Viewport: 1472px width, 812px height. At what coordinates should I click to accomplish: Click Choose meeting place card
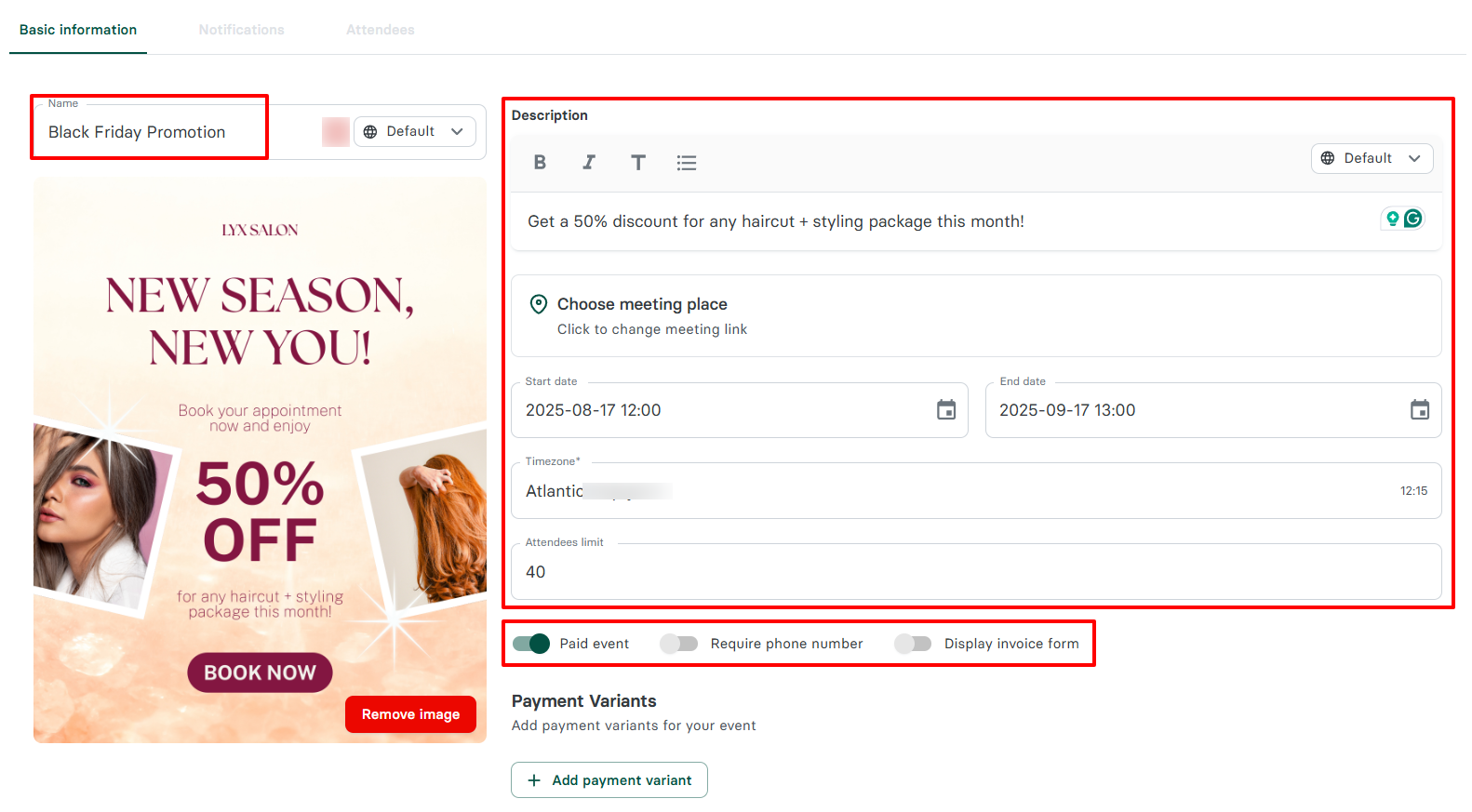976,316
